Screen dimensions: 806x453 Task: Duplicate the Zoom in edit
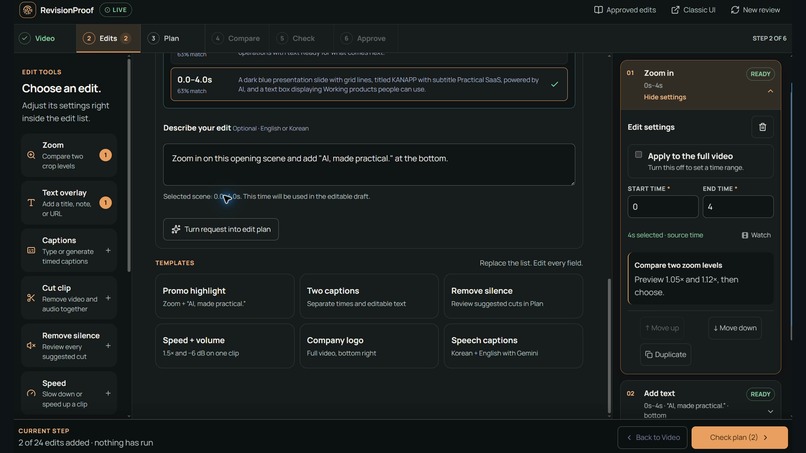coord(666,354)
